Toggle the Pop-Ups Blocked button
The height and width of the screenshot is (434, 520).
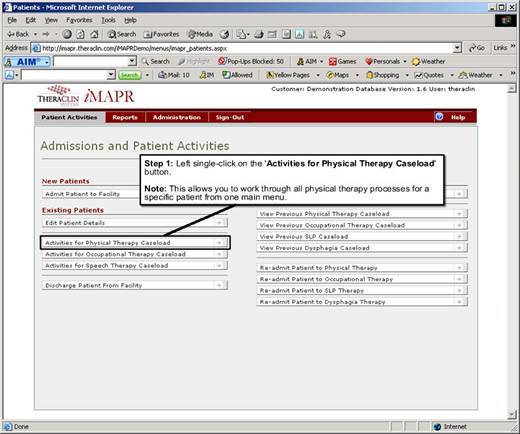click(x=251, y=61)
